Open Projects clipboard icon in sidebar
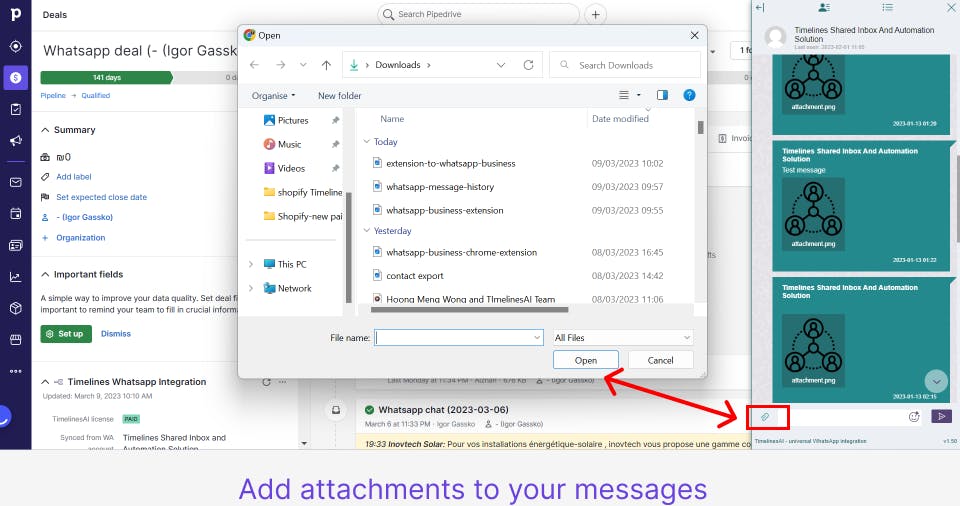This screenshot has width=960, height=506. (15, 109)
